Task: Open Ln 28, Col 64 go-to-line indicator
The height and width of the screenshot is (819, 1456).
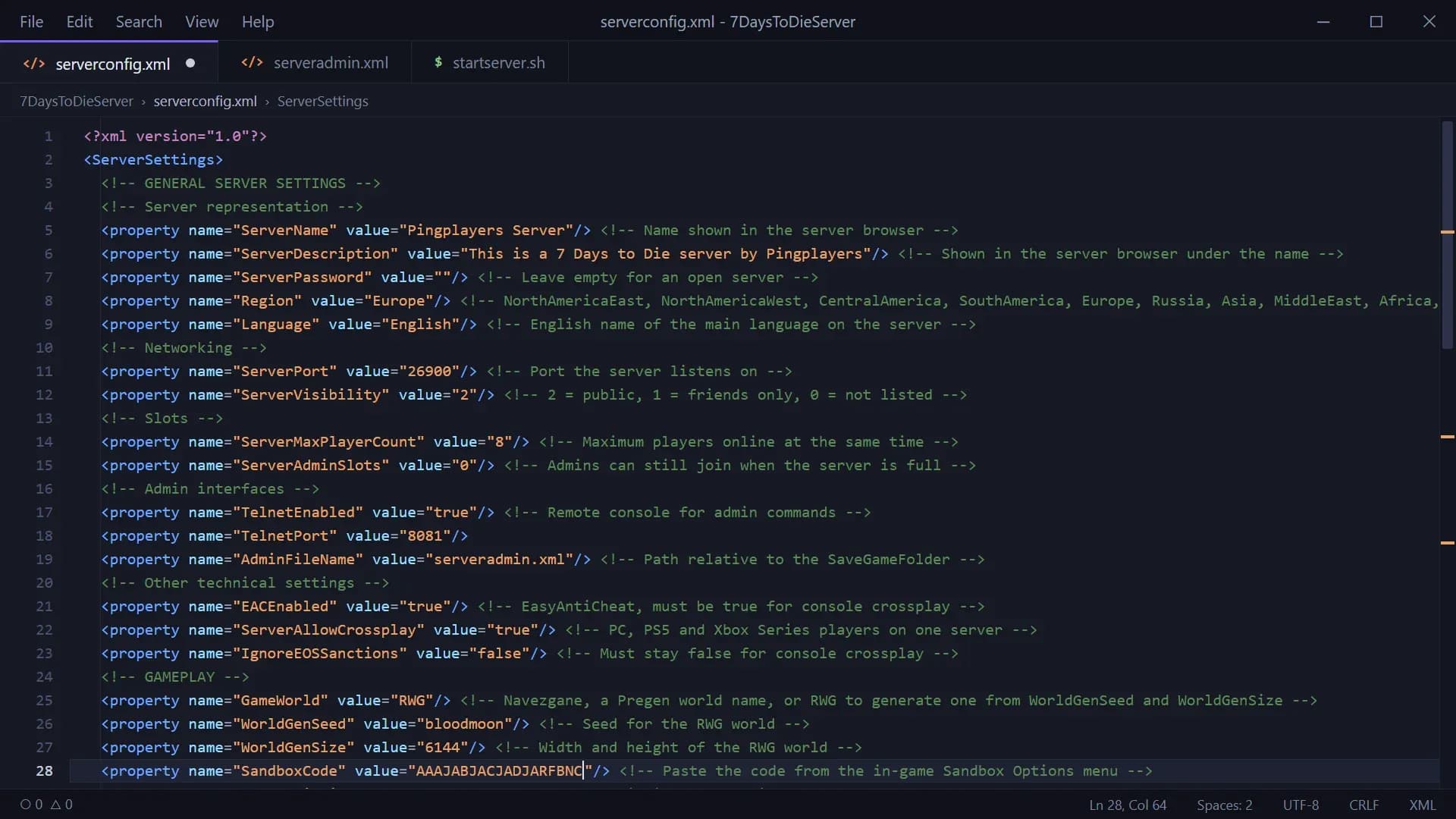Action: 1128,805
